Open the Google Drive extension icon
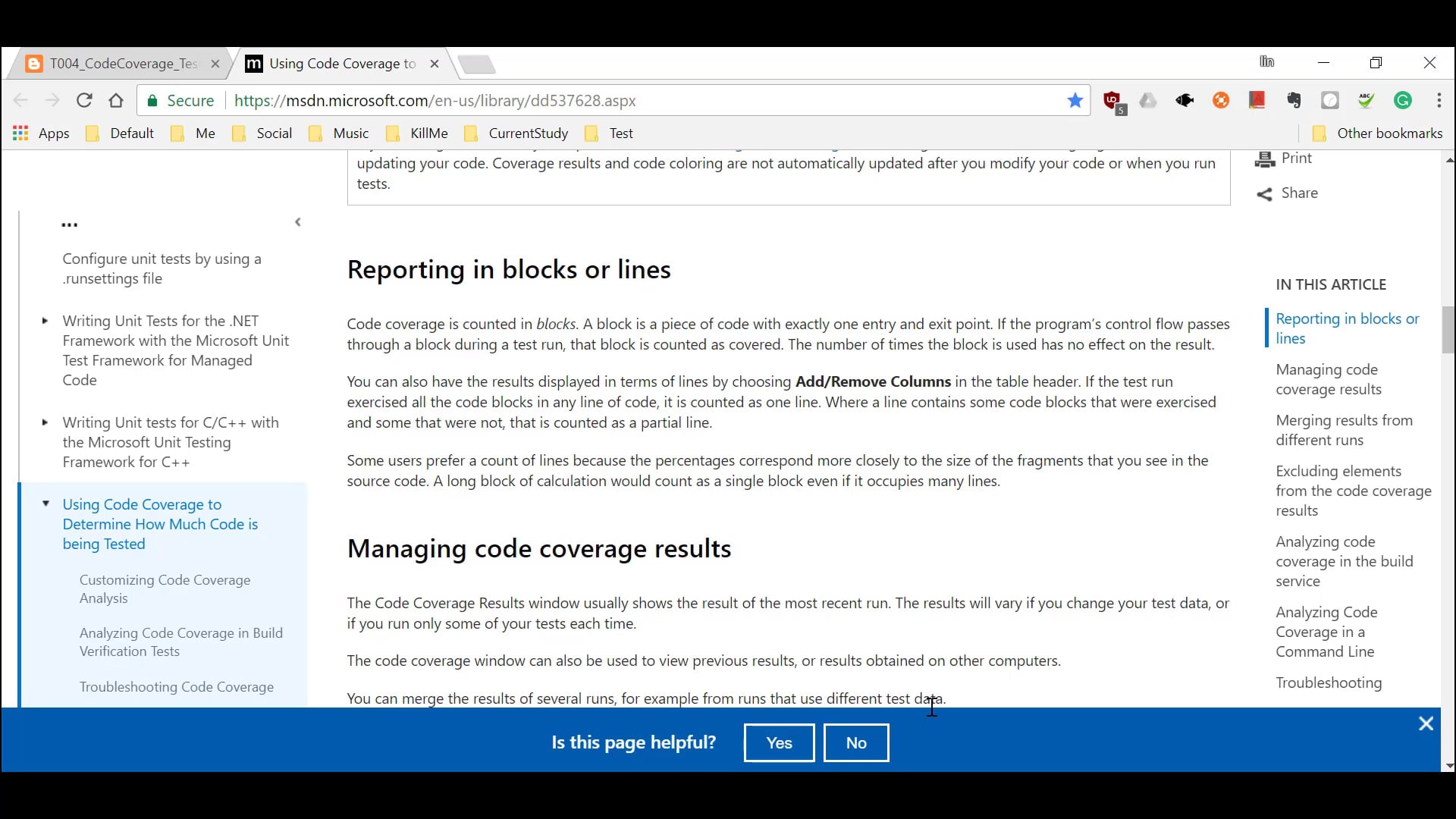 (1147, 100)
